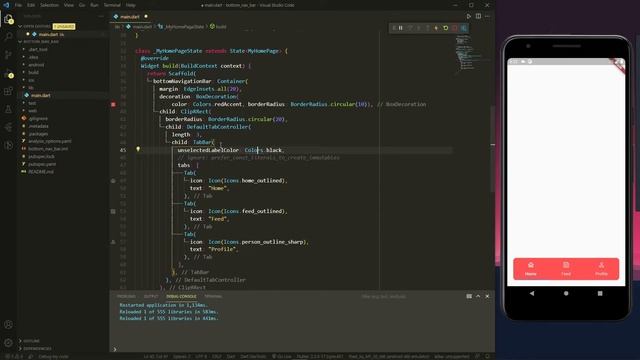Click the person icon preview in gutter

pos(113,242)
